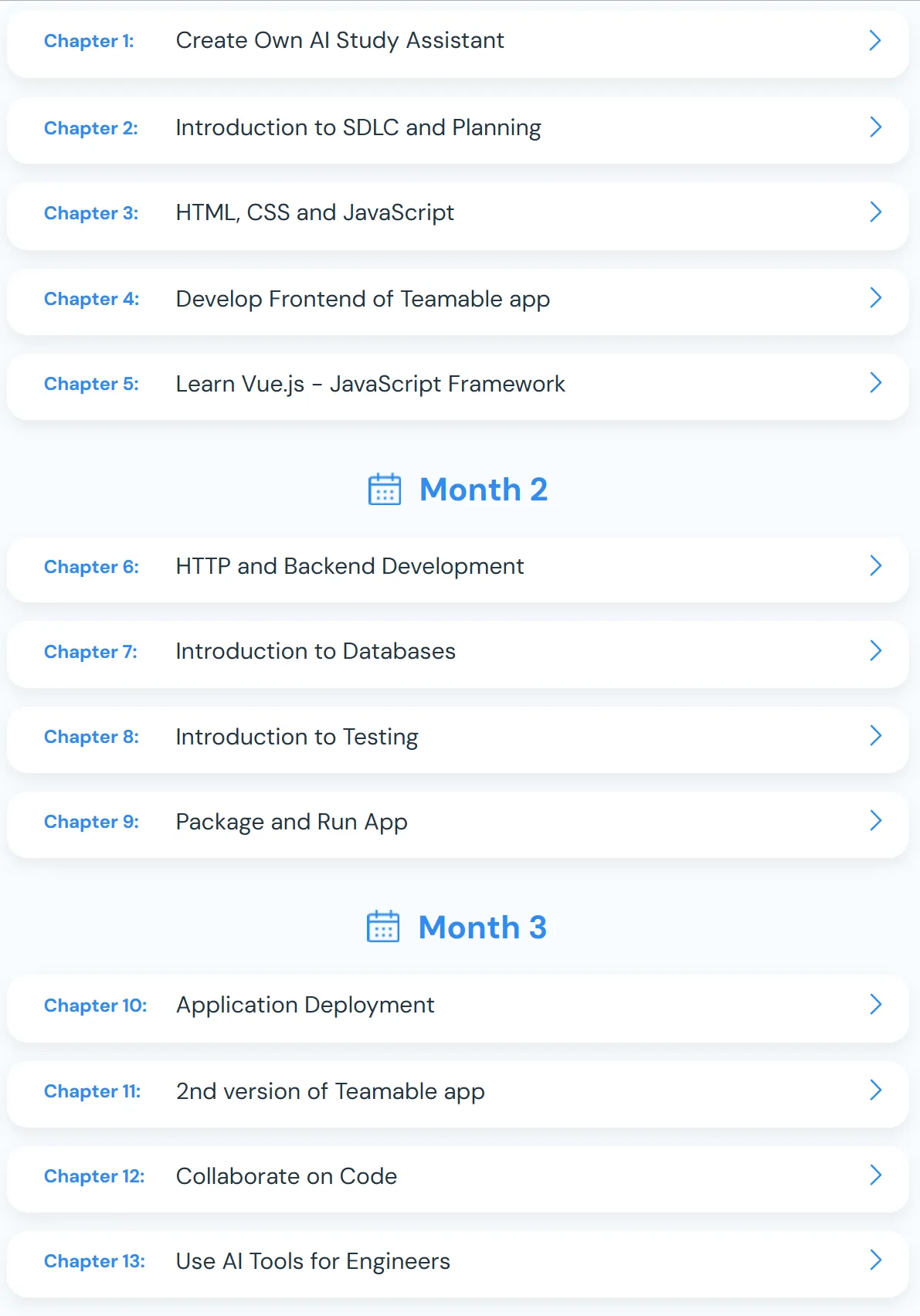Click the 'Chapter 10:' label

[x=95, y=1006]
